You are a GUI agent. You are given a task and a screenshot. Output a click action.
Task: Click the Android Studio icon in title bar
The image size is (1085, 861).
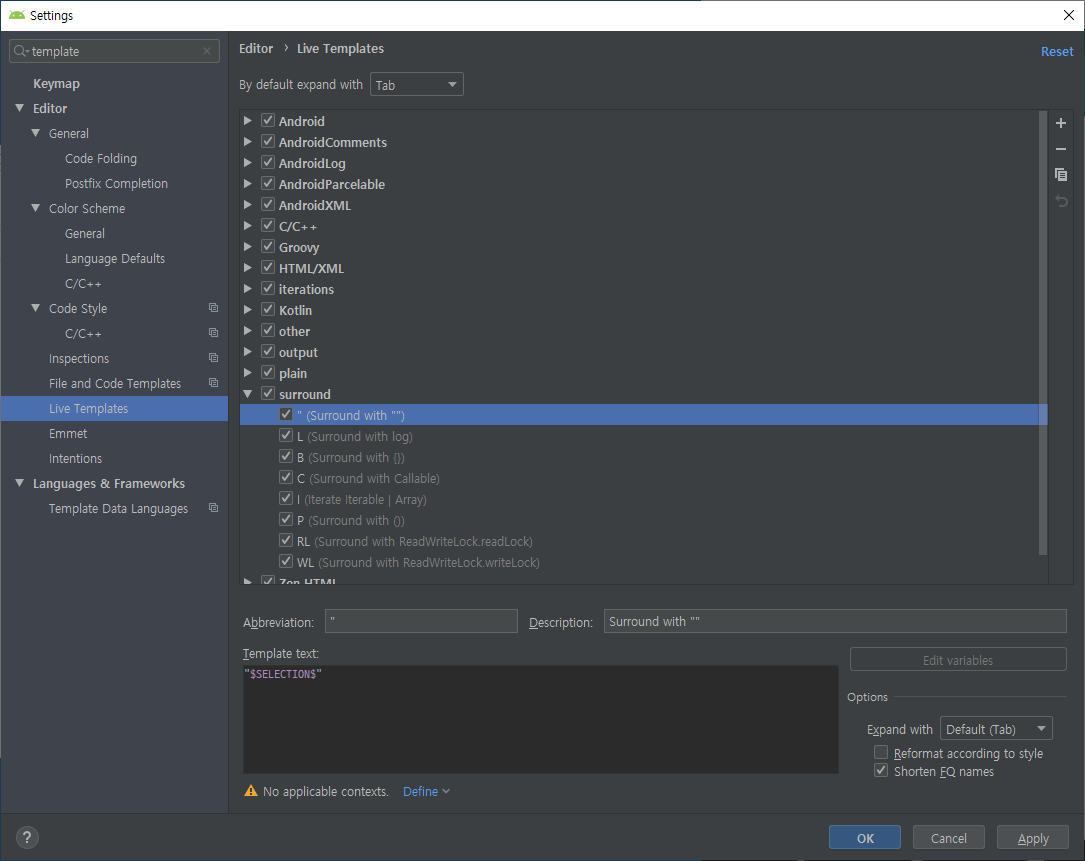pos(17,15)
